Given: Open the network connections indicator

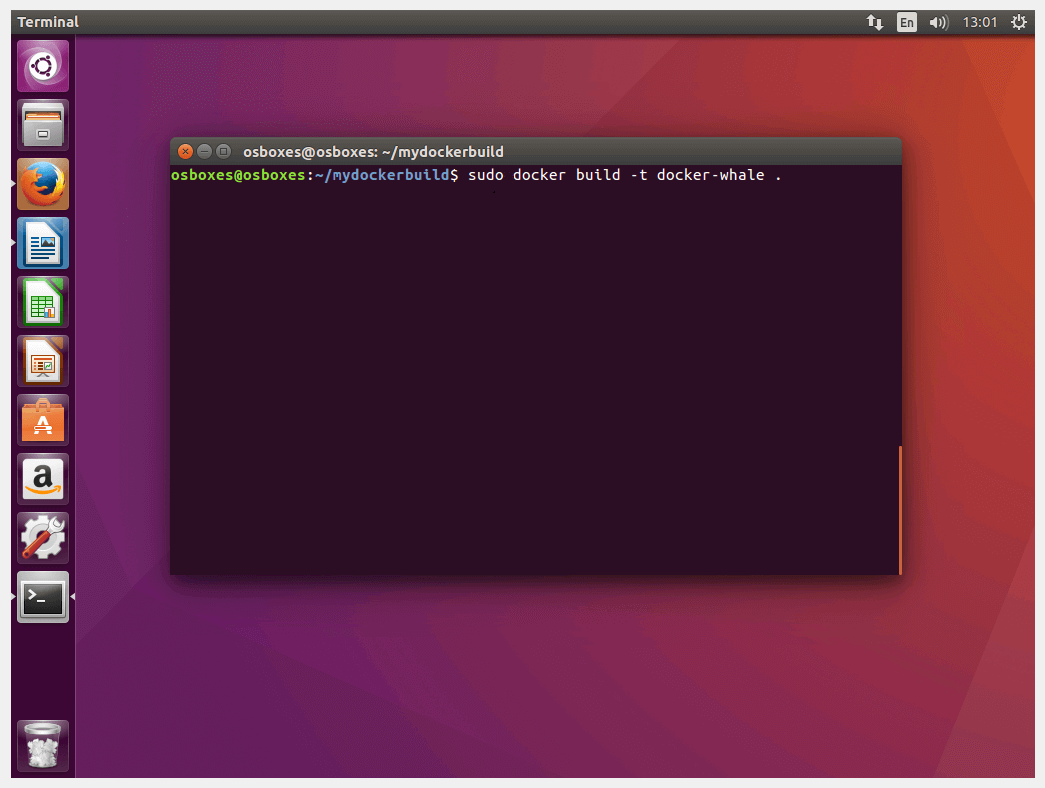Looking at the screenshot, I should [874, 22].
